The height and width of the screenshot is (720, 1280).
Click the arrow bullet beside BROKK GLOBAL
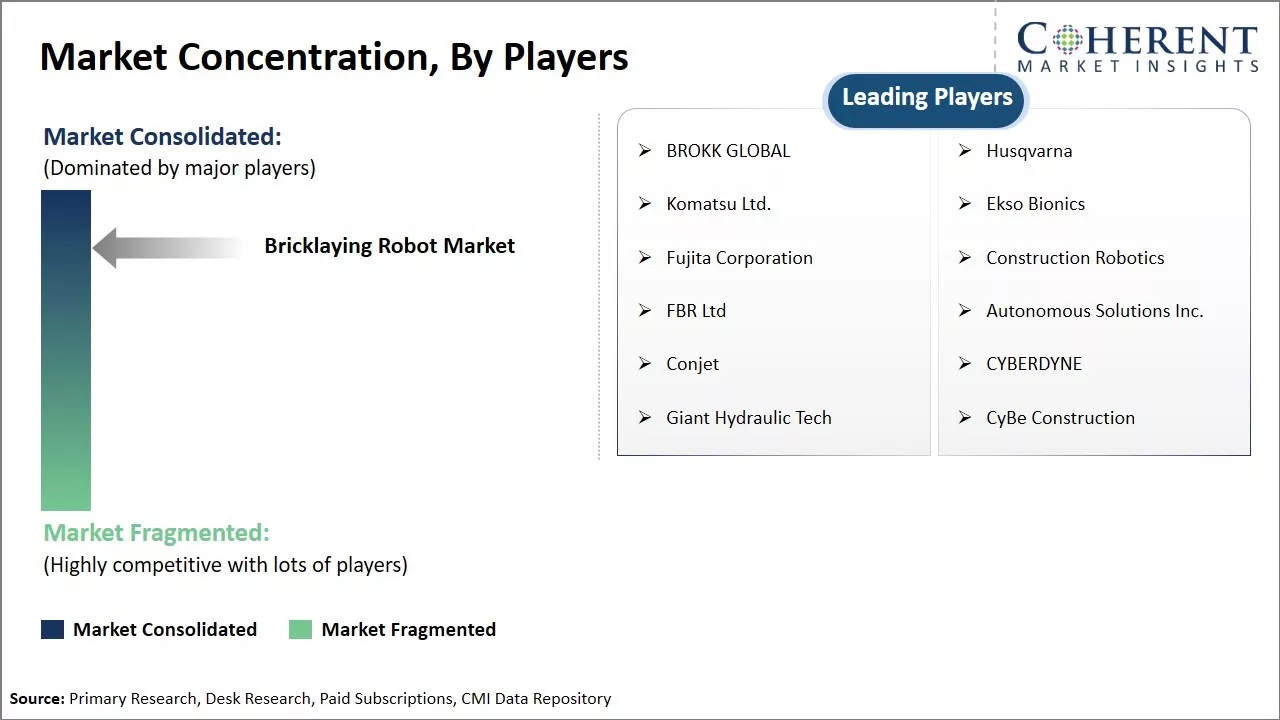coord(645,151)
